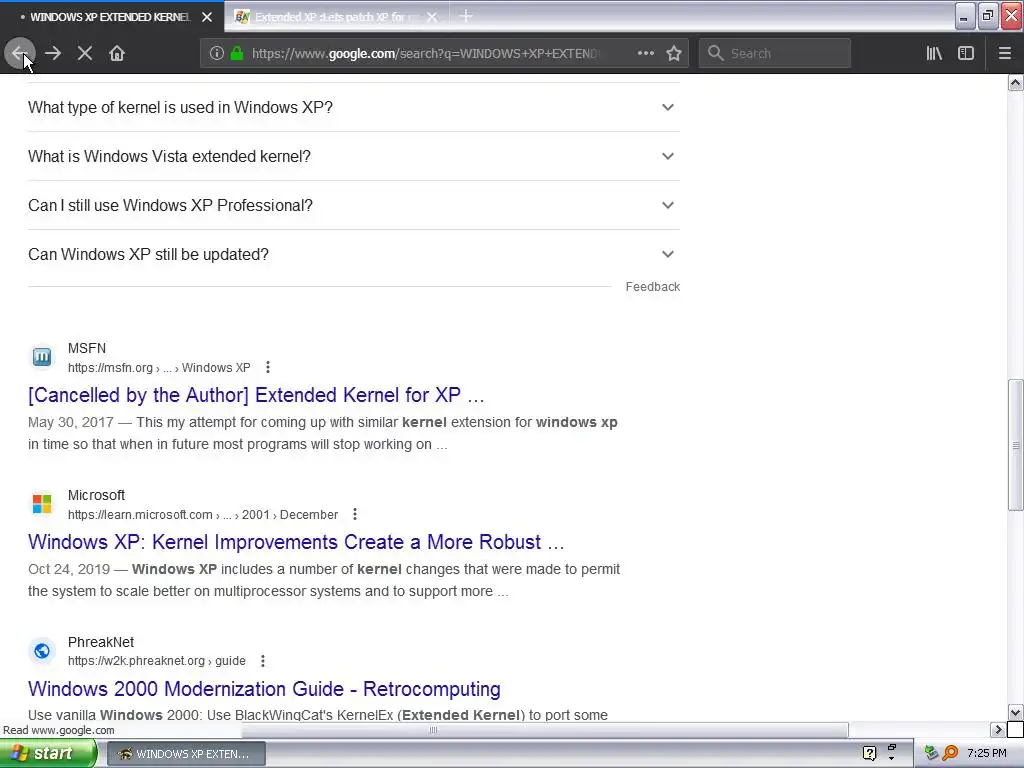Open MSFN result options three-dot menu
This screenshot has height=768, width=1024.
coord(268,368)
